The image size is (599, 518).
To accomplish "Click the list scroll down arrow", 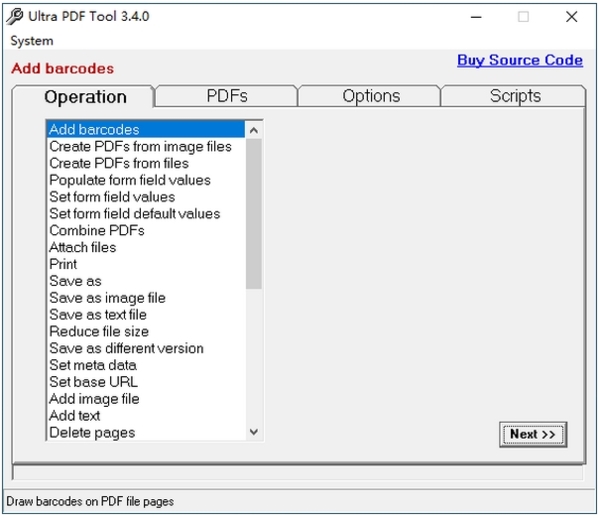I will coord(254,432).
